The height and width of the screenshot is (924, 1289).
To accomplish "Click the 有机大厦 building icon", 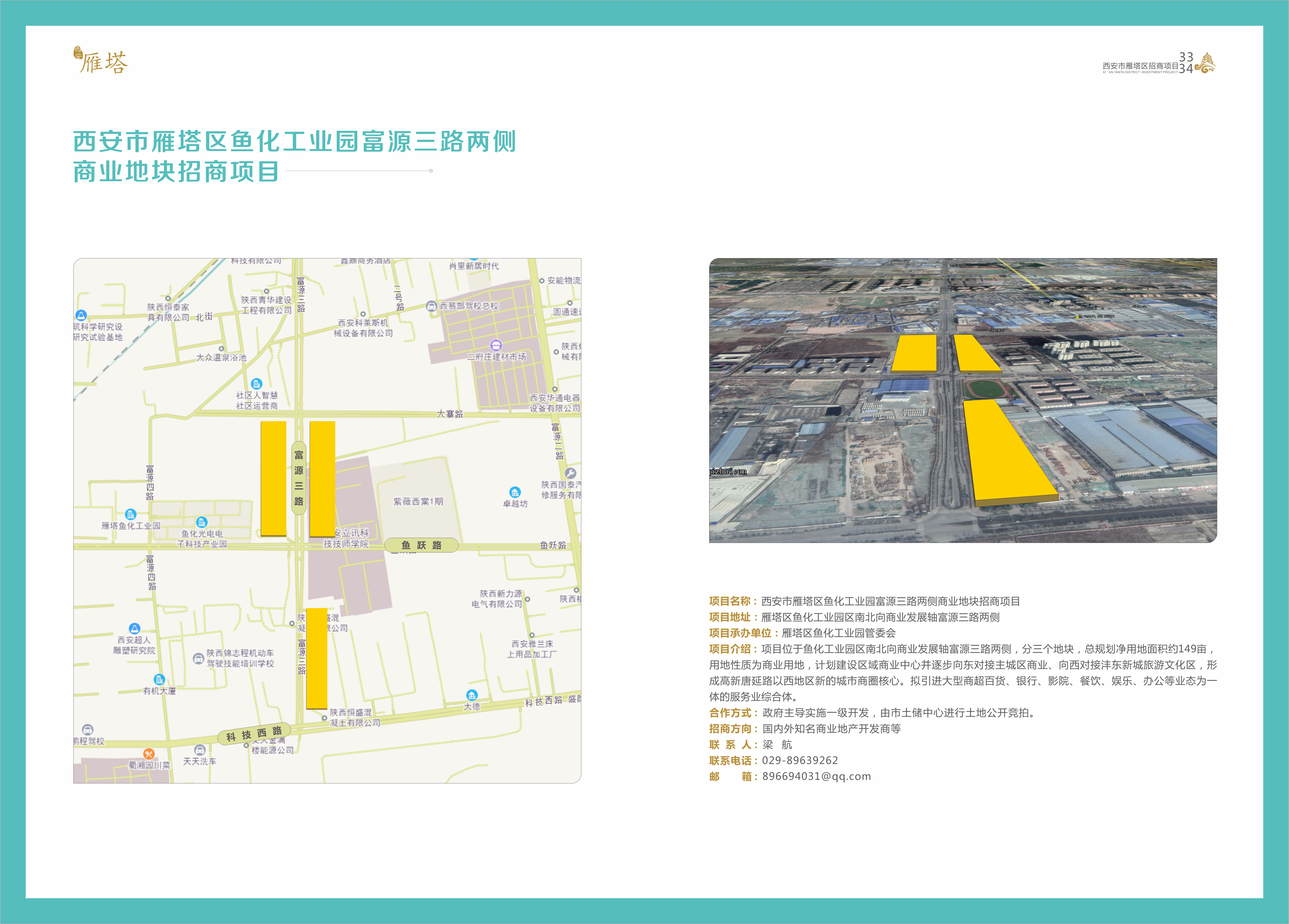I will point(159,680).
